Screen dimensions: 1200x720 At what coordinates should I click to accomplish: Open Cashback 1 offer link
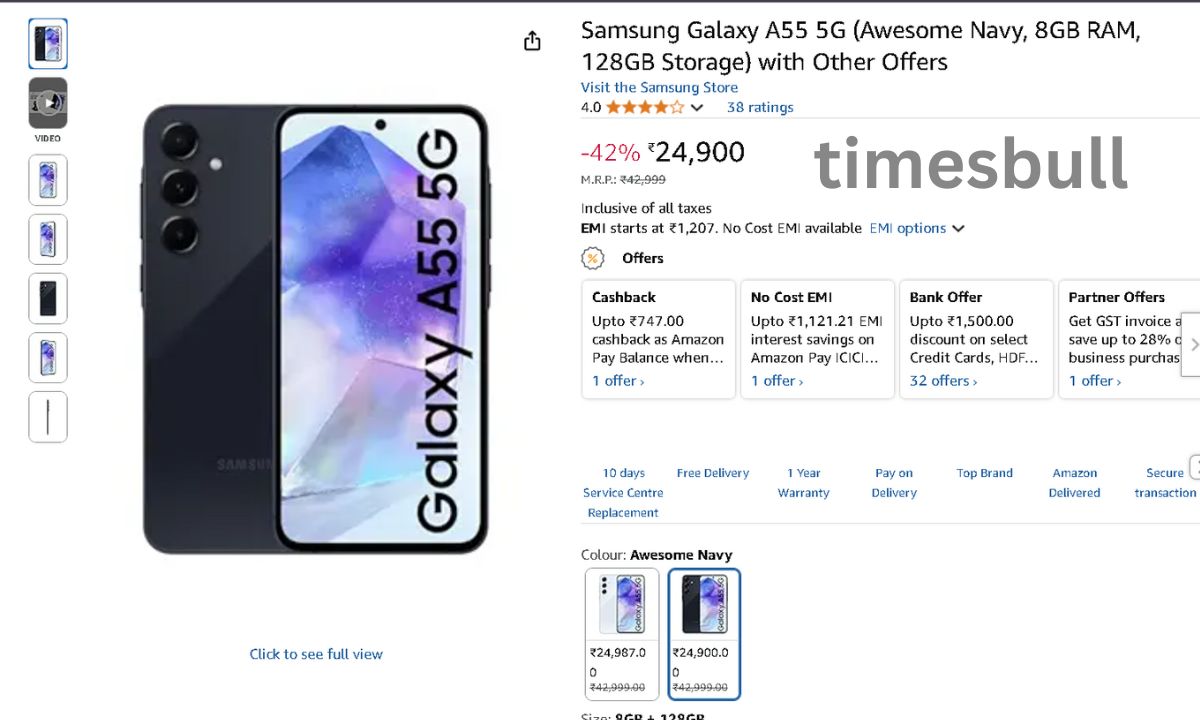(x=618, y=381)
